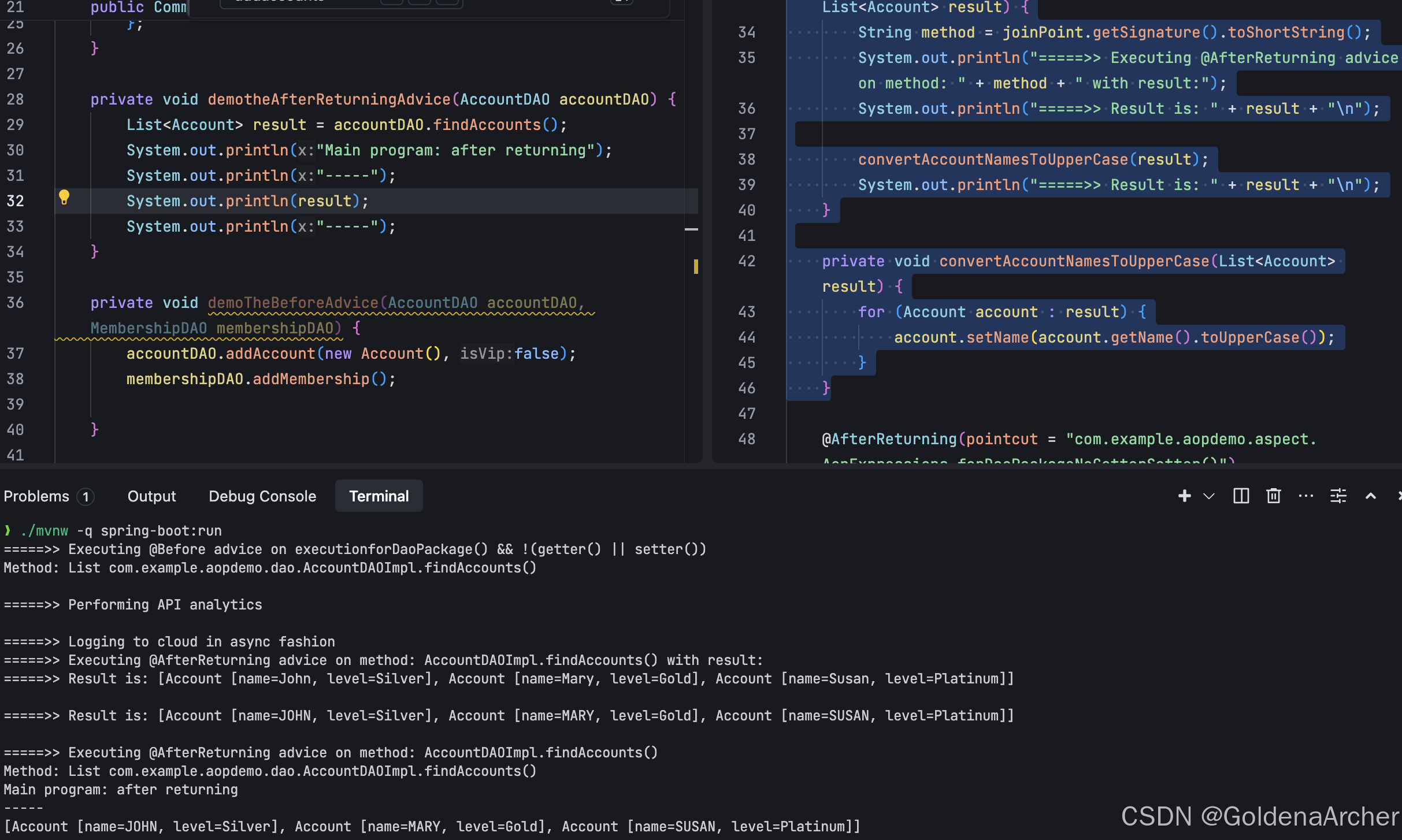The image size is (1402, 840).
Task: Maximize panel with the up chevron
Action: [1370, 496]
